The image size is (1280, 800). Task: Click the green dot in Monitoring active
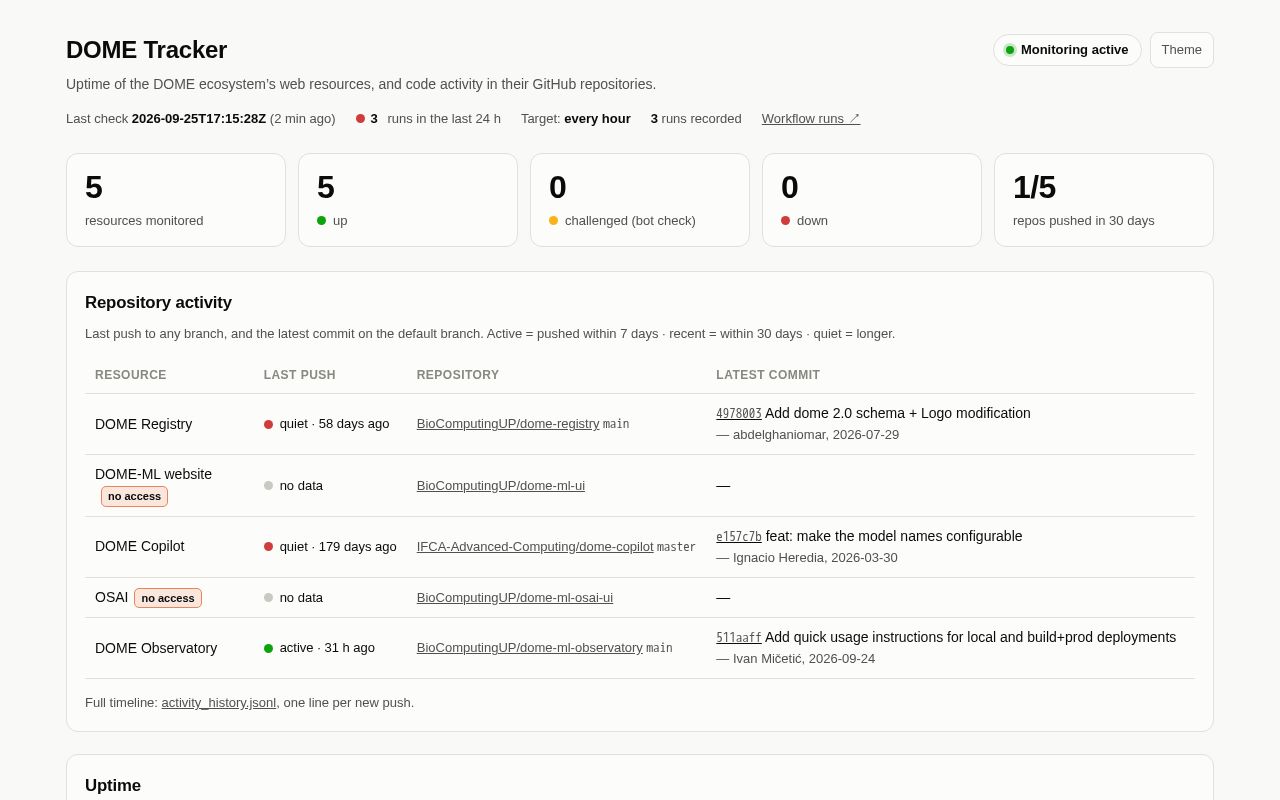1010,50
